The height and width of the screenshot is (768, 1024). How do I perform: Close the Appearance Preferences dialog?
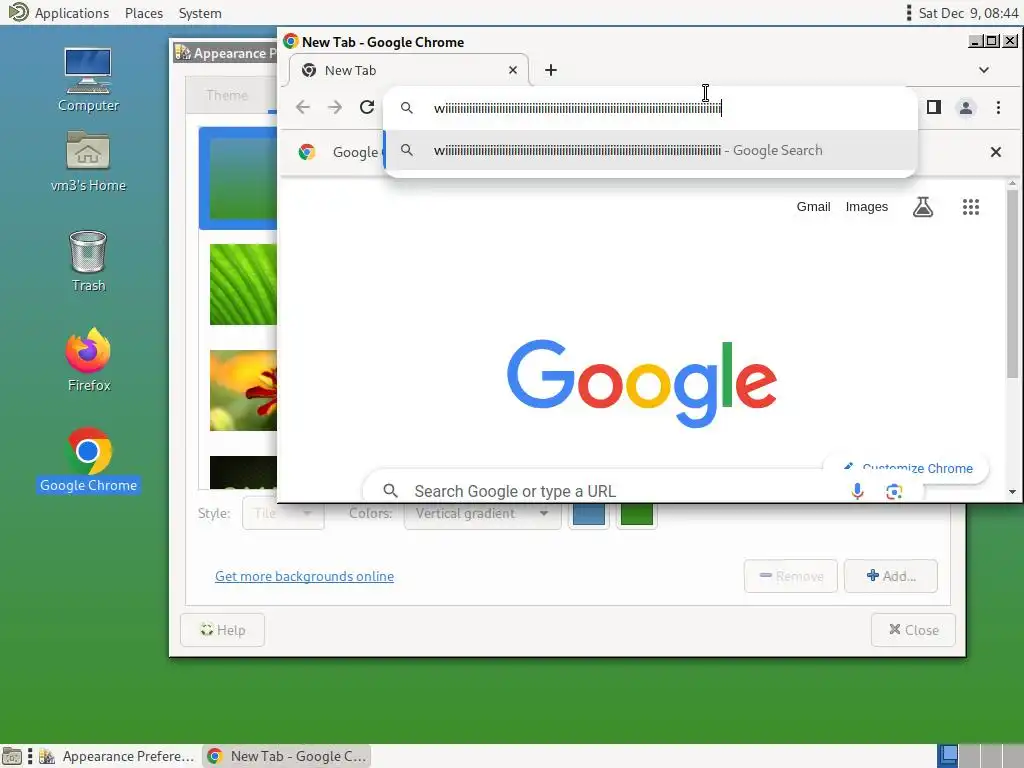[913, 630]
